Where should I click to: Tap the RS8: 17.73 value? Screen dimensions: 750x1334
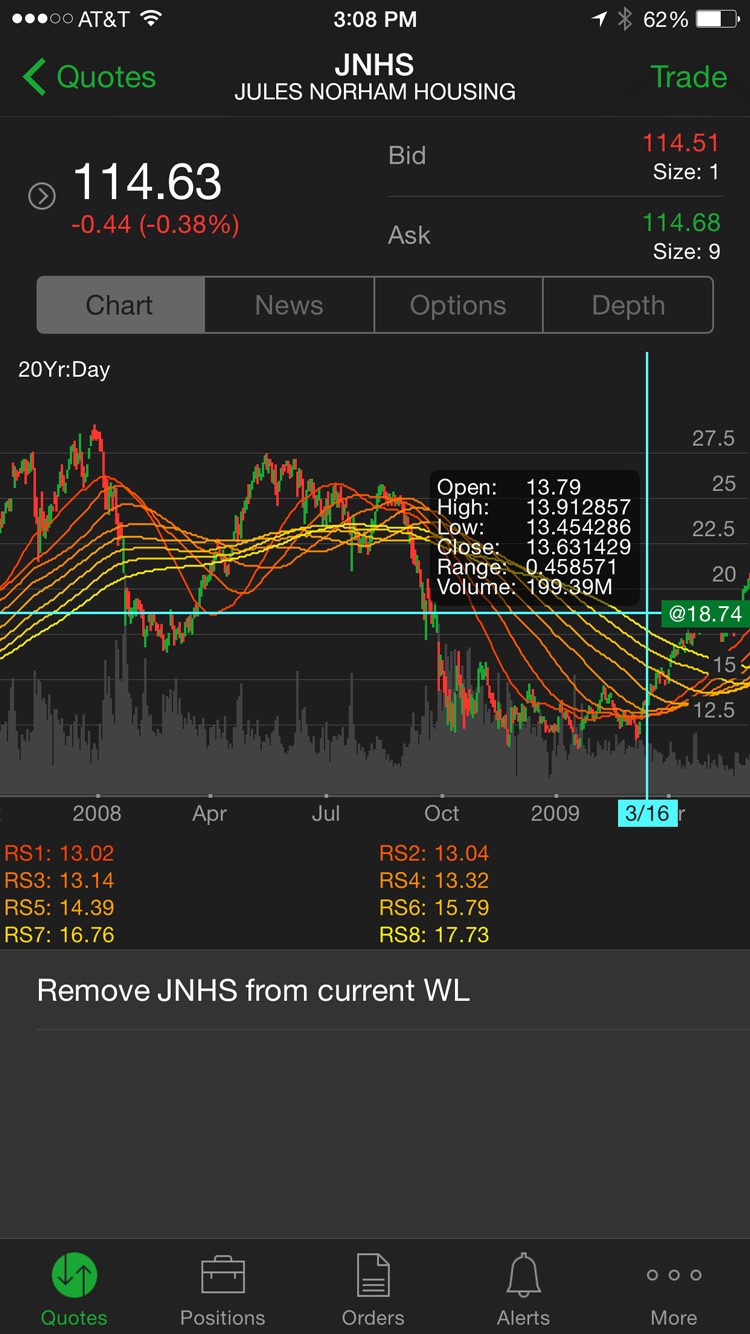(x=434, y=935)
